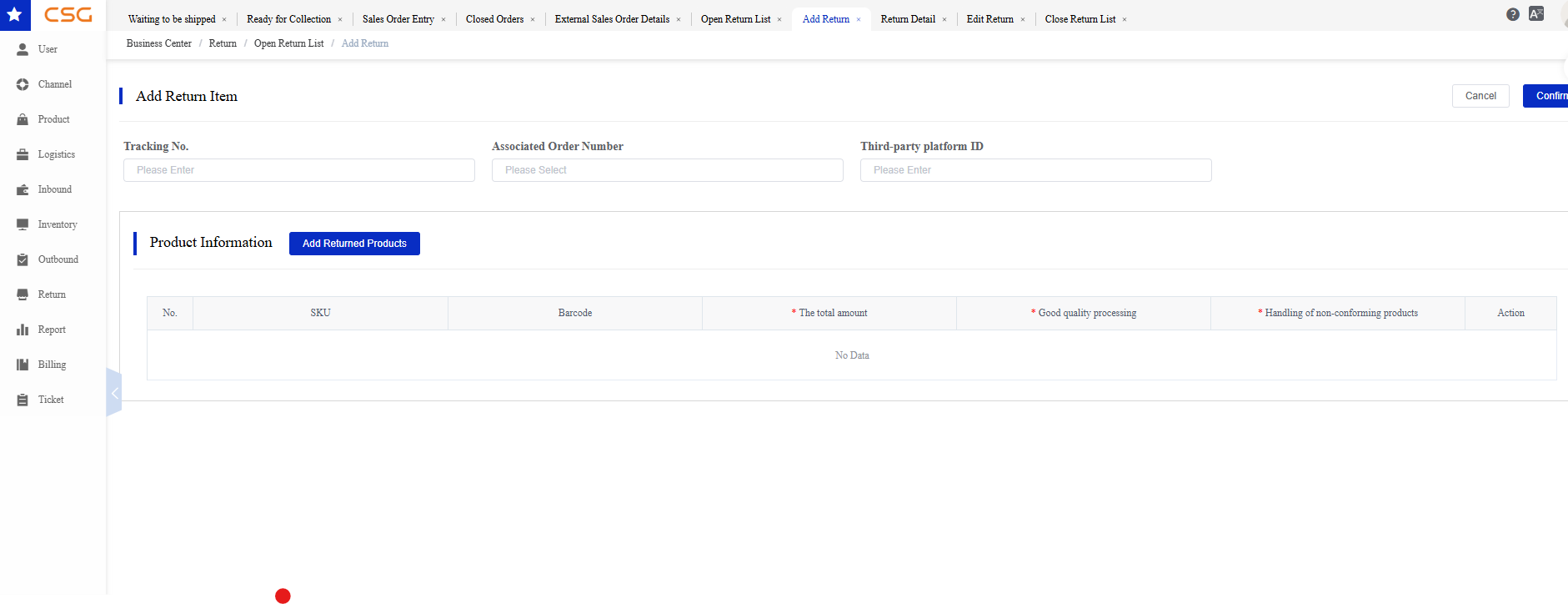
Task: Go to Business Center breadcrumb
Action: pyautogui.click(x=159, y=43)
